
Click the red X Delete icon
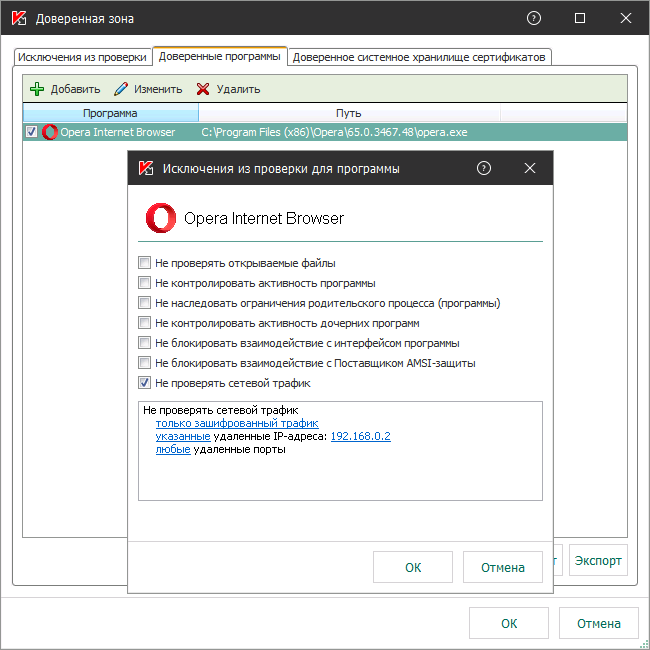point(203,89)
